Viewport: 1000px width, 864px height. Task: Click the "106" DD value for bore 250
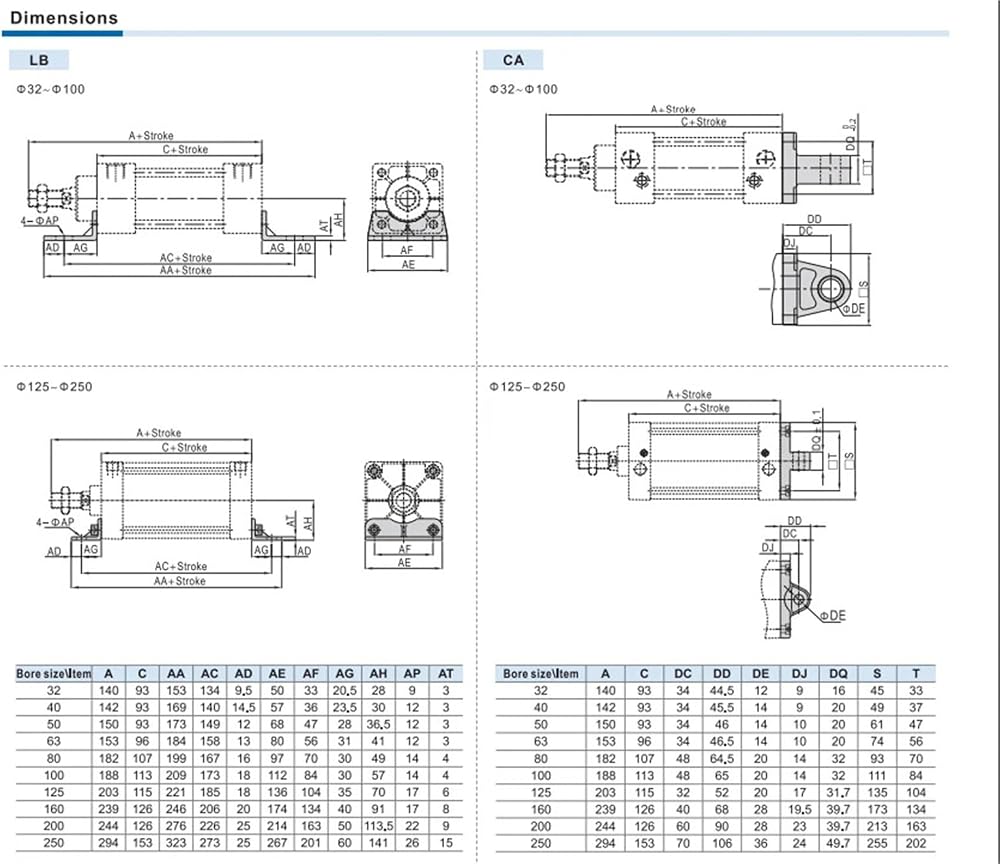click(722, 843)
